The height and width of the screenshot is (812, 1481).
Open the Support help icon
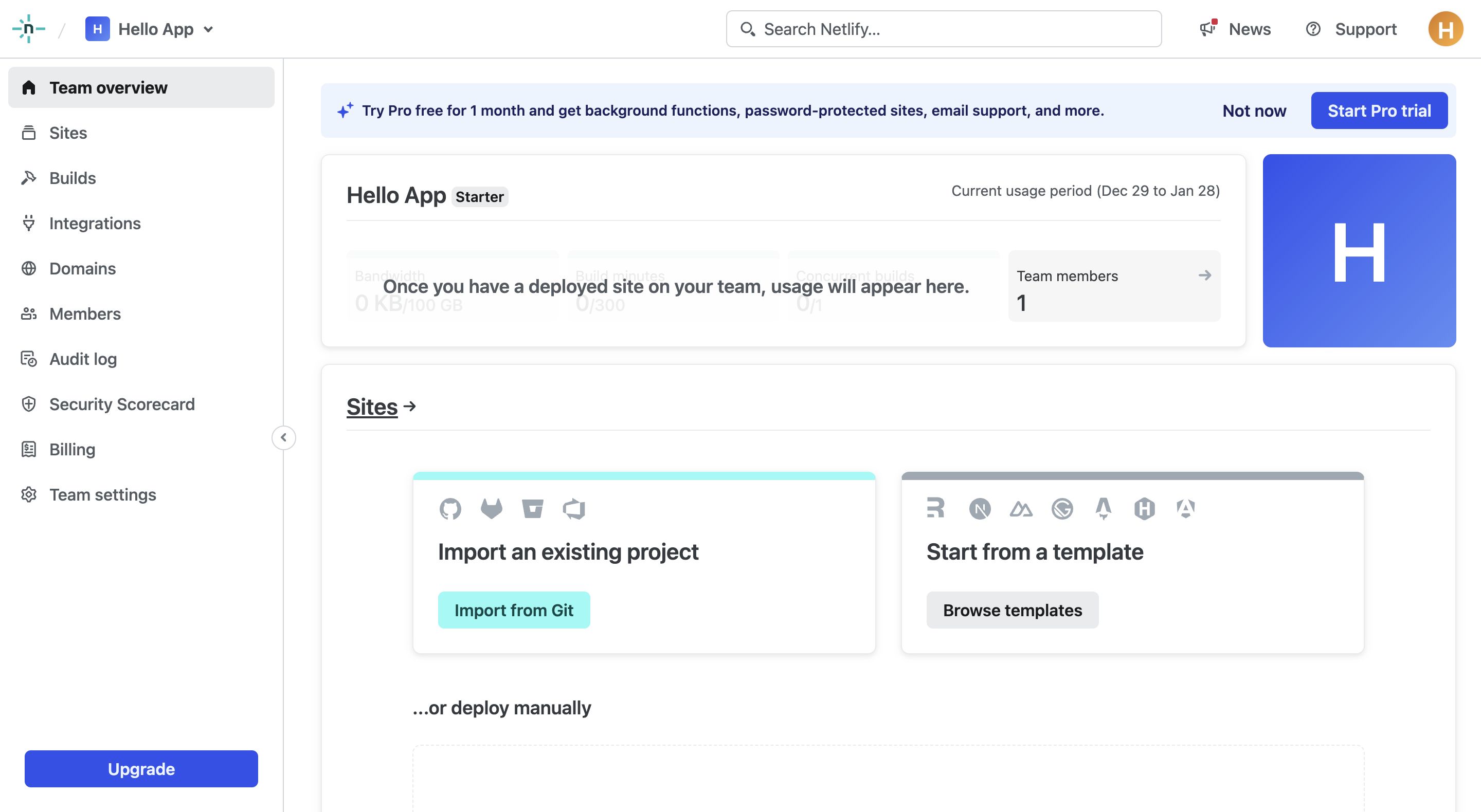1313,29
